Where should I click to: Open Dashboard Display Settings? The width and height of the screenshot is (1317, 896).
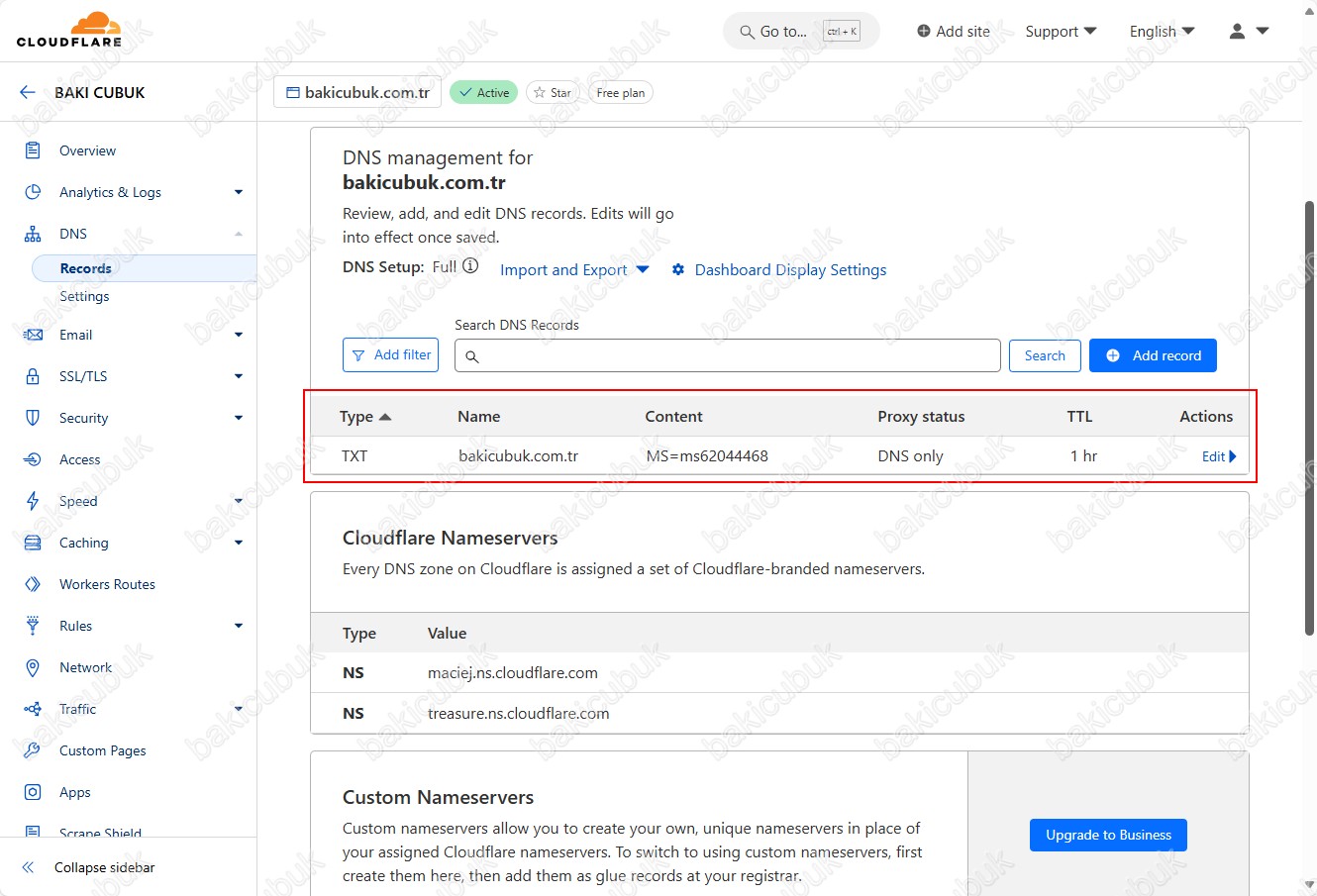pyautogui.click(x=779, y=270)
